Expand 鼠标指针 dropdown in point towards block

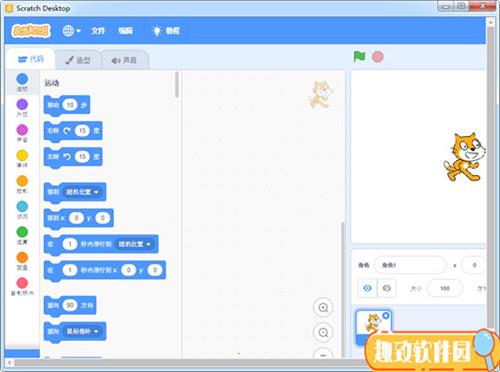(82, 331)
